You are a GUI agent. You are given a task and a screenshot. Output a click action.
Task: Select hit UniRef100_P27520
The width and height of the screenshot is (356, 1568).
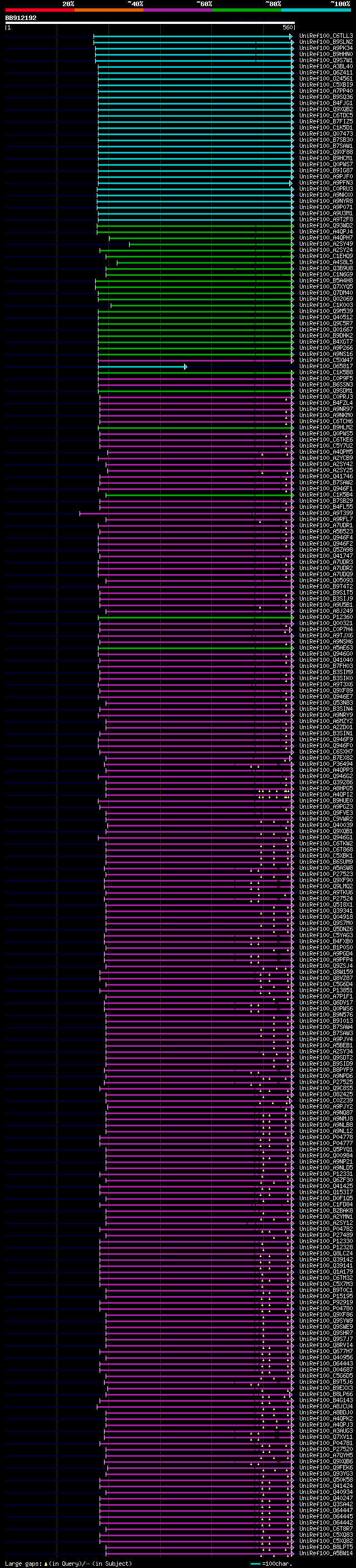(325, 1449)
